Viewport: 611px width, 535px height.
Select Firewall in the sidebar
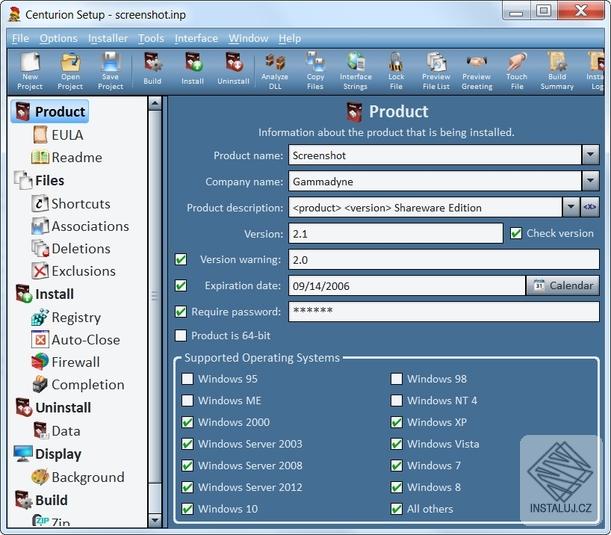[65, 362]
